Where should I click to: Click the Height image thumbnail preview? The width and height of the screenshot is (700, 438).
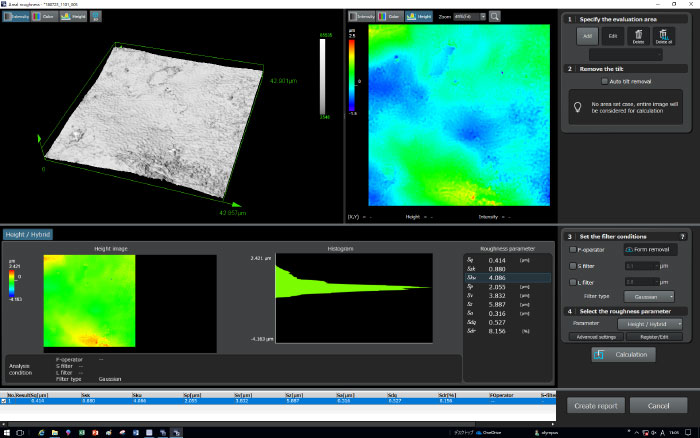click(88, 299)
